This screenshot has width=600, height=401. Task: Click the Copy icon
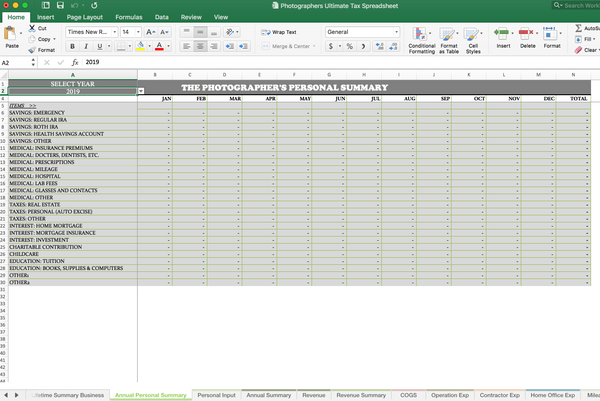(32, 39)
